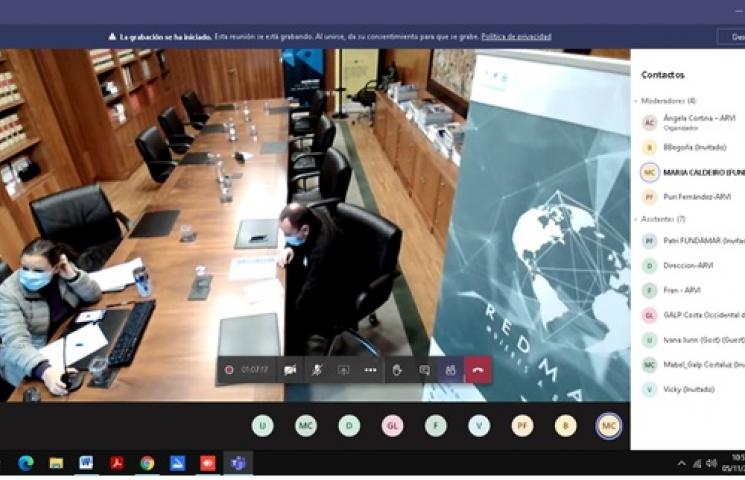Screen dimensions: 745x480
Task: Click the main conference room video feed
Action: pos(315,225)
